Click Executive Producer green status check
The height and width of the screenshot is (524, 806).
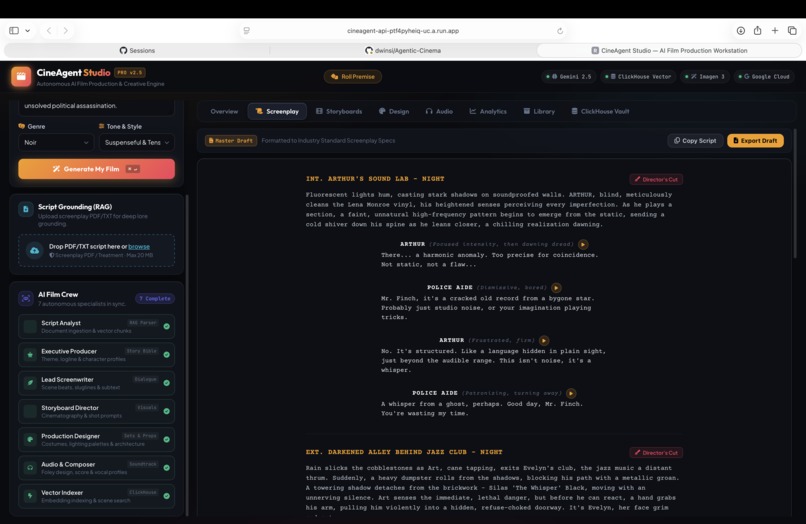[x=167, y=355]
